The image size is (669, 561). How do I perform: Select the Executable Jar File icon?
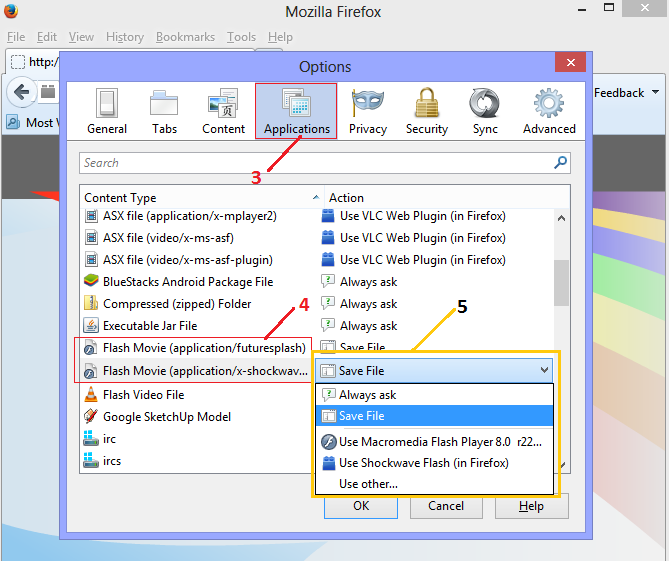(91, 326)
